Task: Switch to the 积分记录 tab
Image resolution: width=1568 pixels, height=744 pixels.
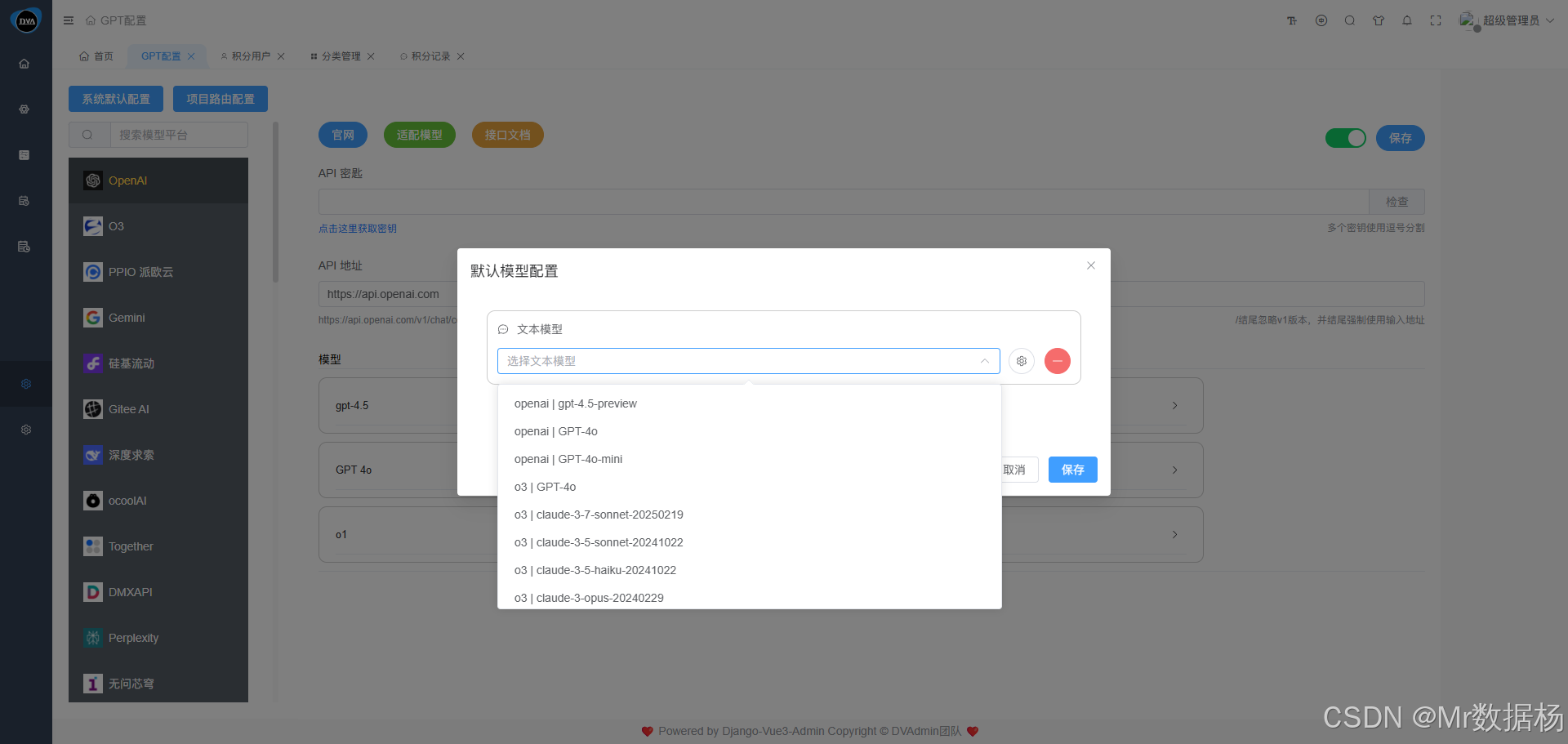Action: [x=431, y=56]
